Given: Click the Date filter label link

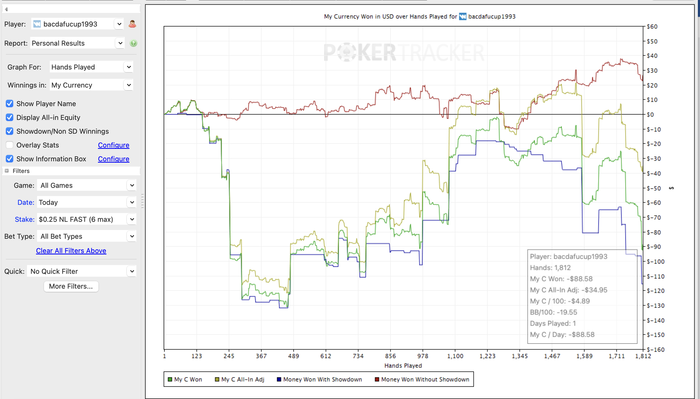Looking at the screenshot, I should point(25,202).
